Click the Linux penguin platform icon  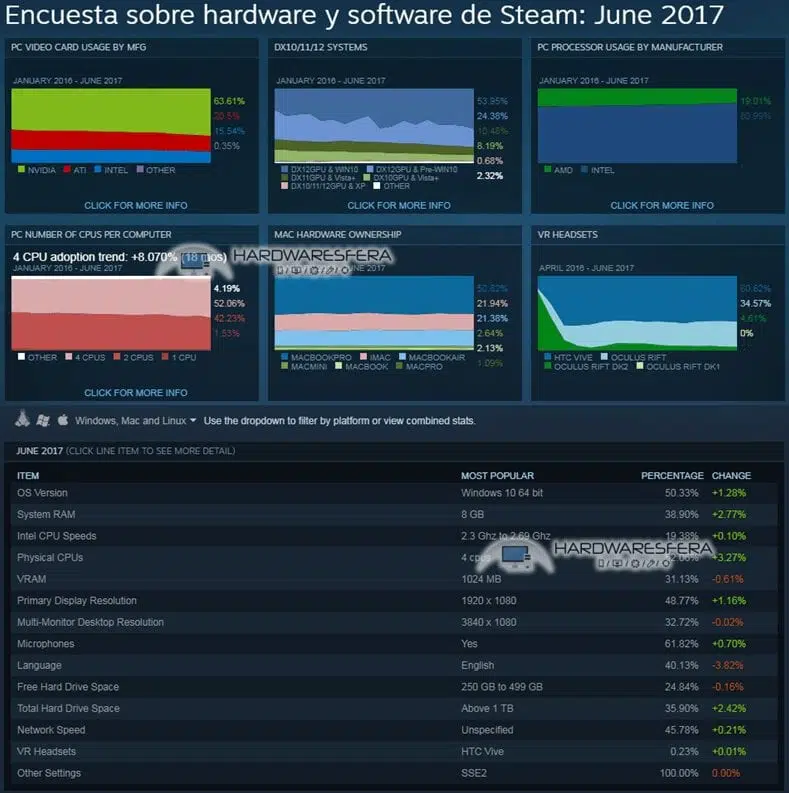click(22, 419)
